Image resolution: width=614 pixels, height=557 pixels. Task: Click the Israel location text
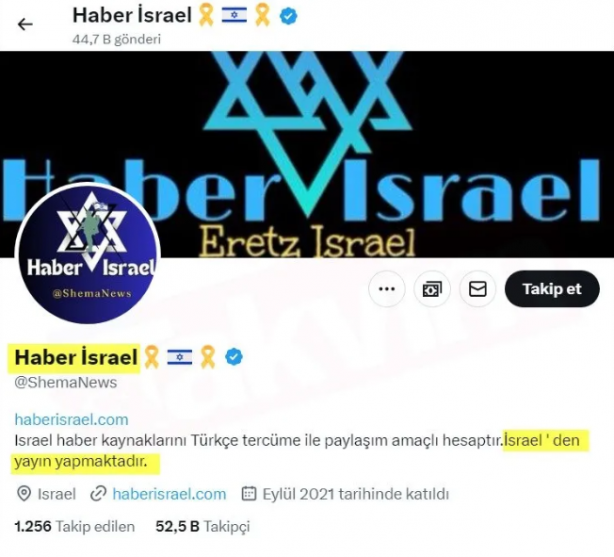click(56, 494)
